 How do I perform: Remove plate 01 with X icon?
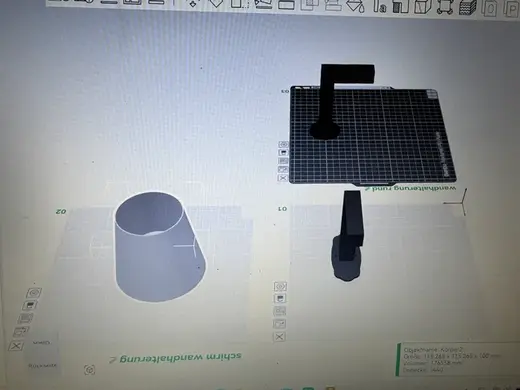click(279, 337)
